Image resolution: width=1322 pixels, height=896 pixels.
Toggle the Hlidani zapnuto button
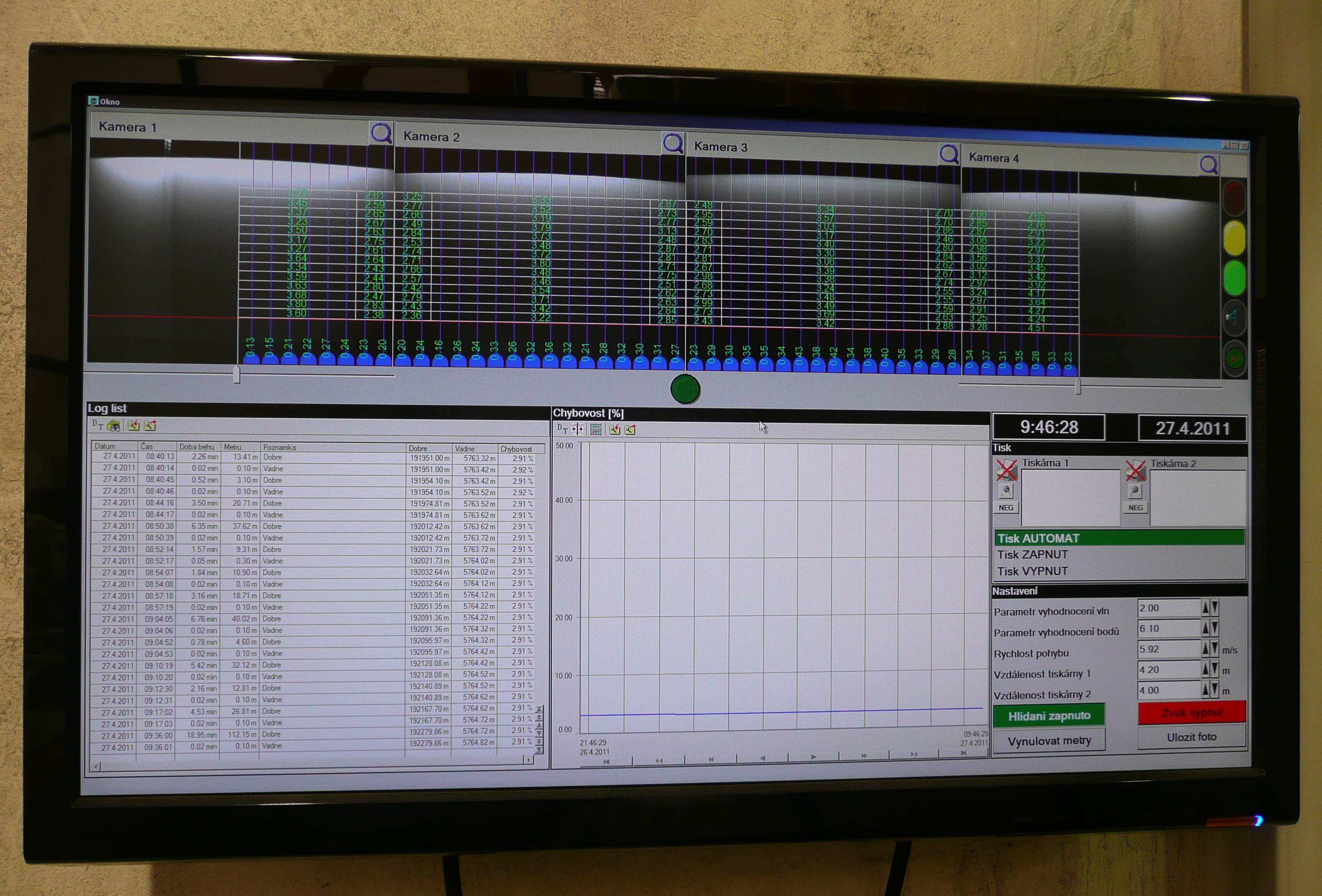tap(1049, 716)
